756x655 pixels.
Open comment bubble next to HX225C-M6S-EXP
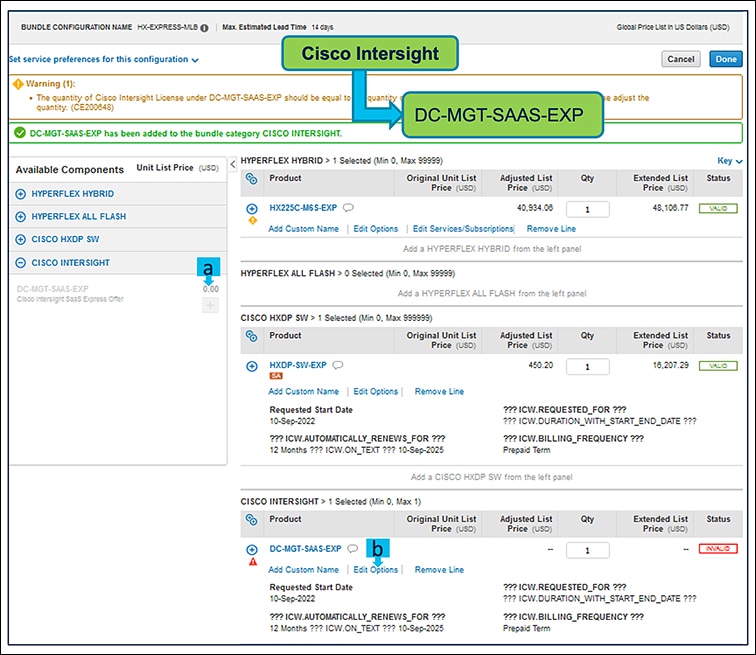[x=348, y=208]
